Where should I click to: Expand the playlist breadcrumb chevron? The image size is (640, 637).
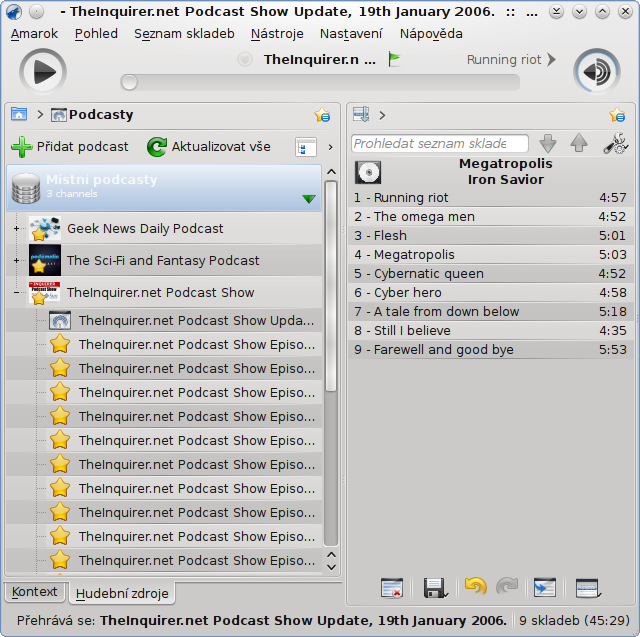(x=382, y=115)
